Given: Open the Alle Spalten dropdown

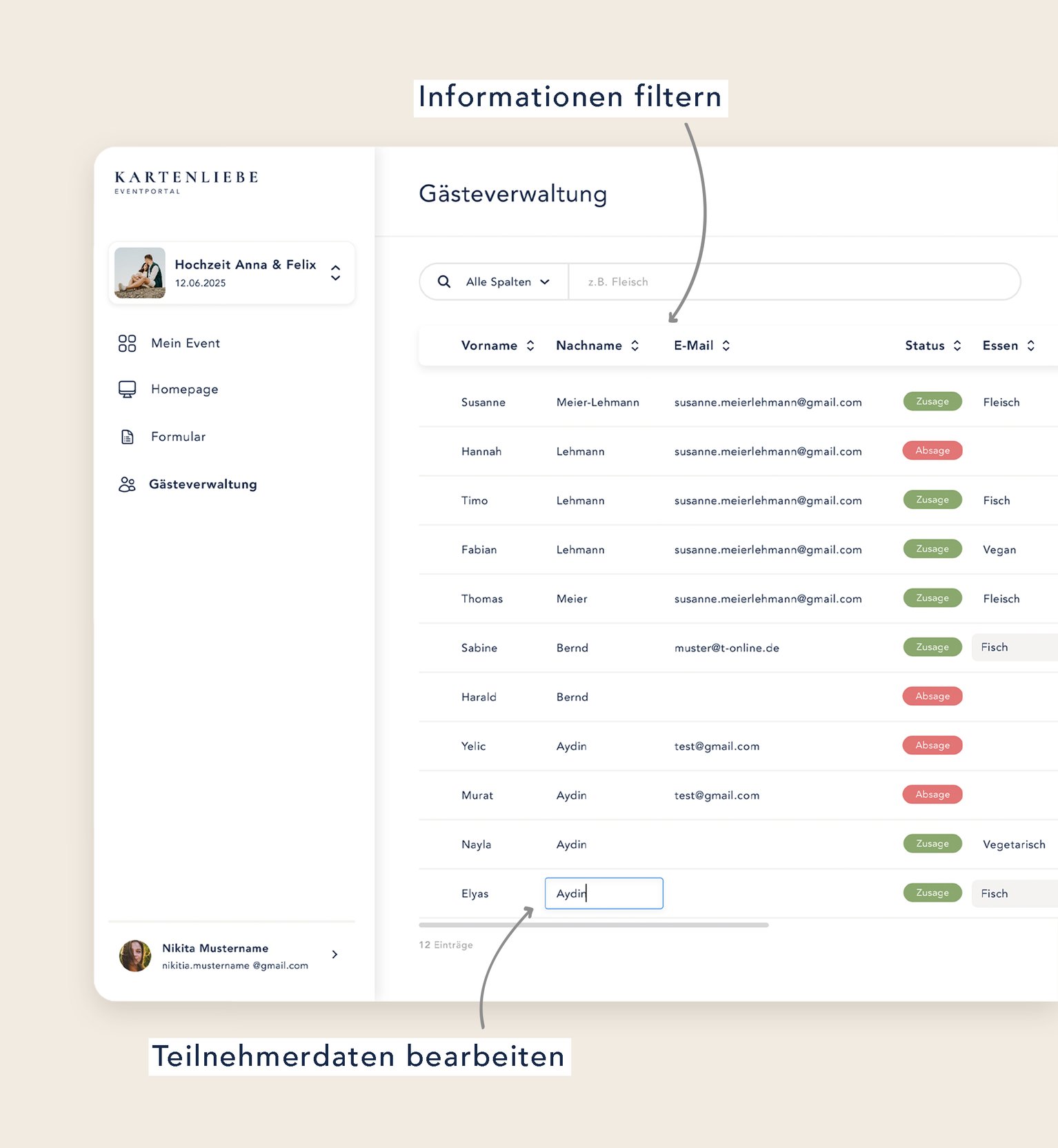Looking at the screenshot, I should 508,281.
